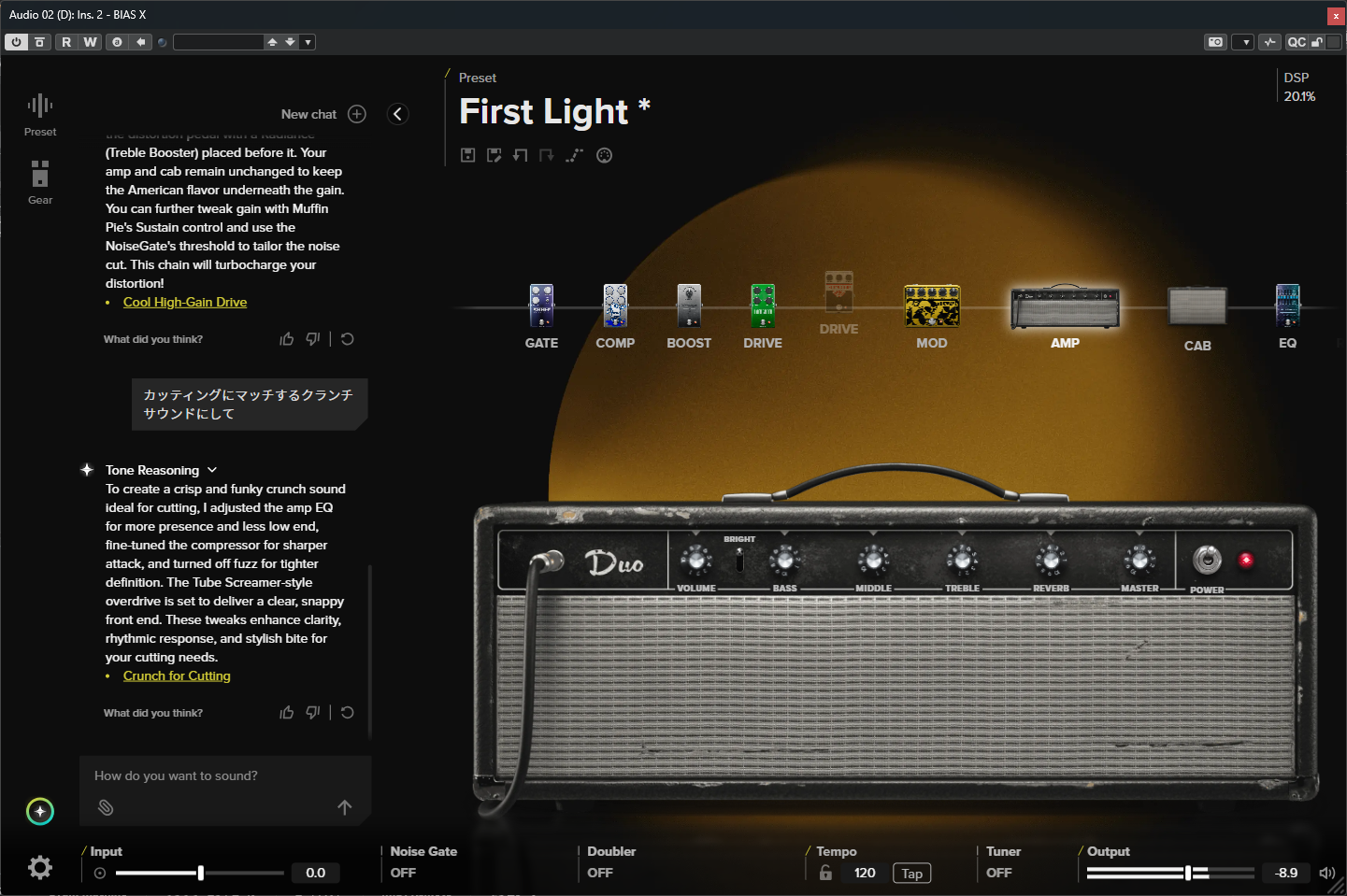The image size is (1347, 896).
Task: Open the Cool High-Gain Drive preset link
Action: pos(185,302)
